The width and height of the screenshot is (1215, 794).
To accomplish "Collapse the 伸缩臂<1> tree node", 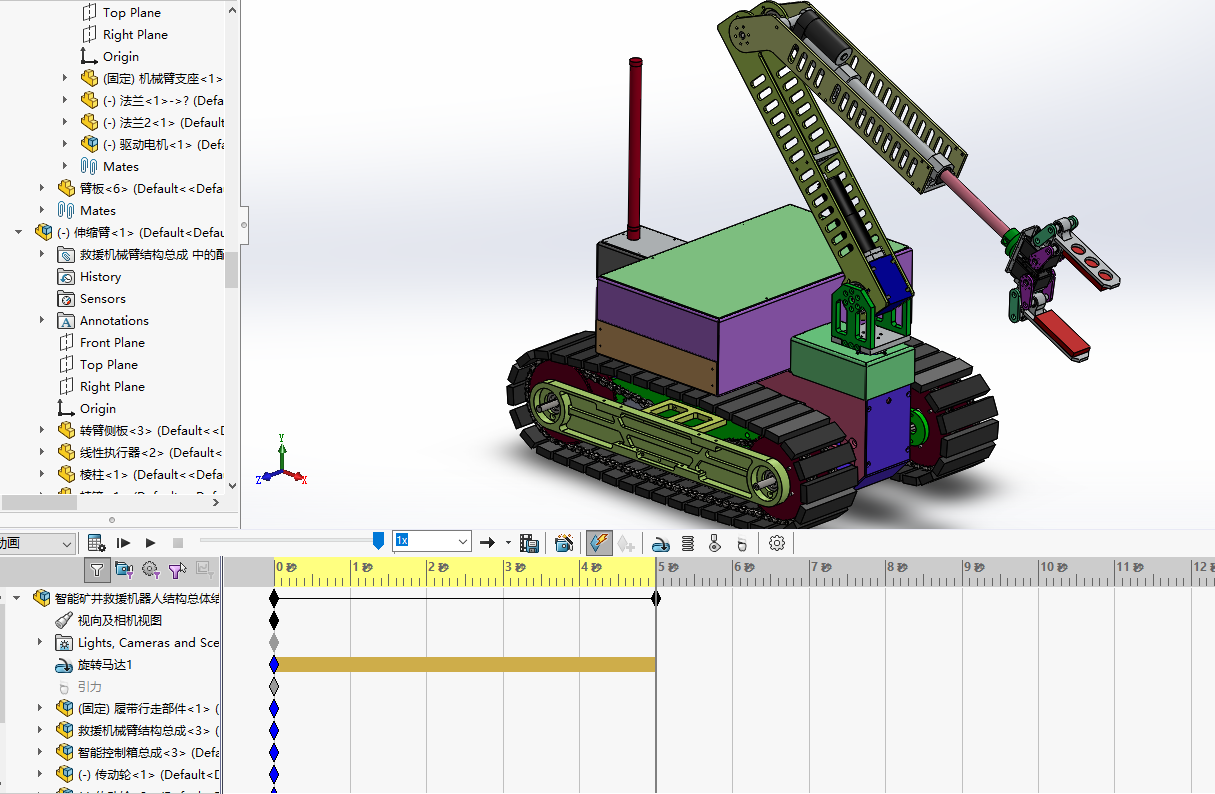I will click(x=19, y=232).
